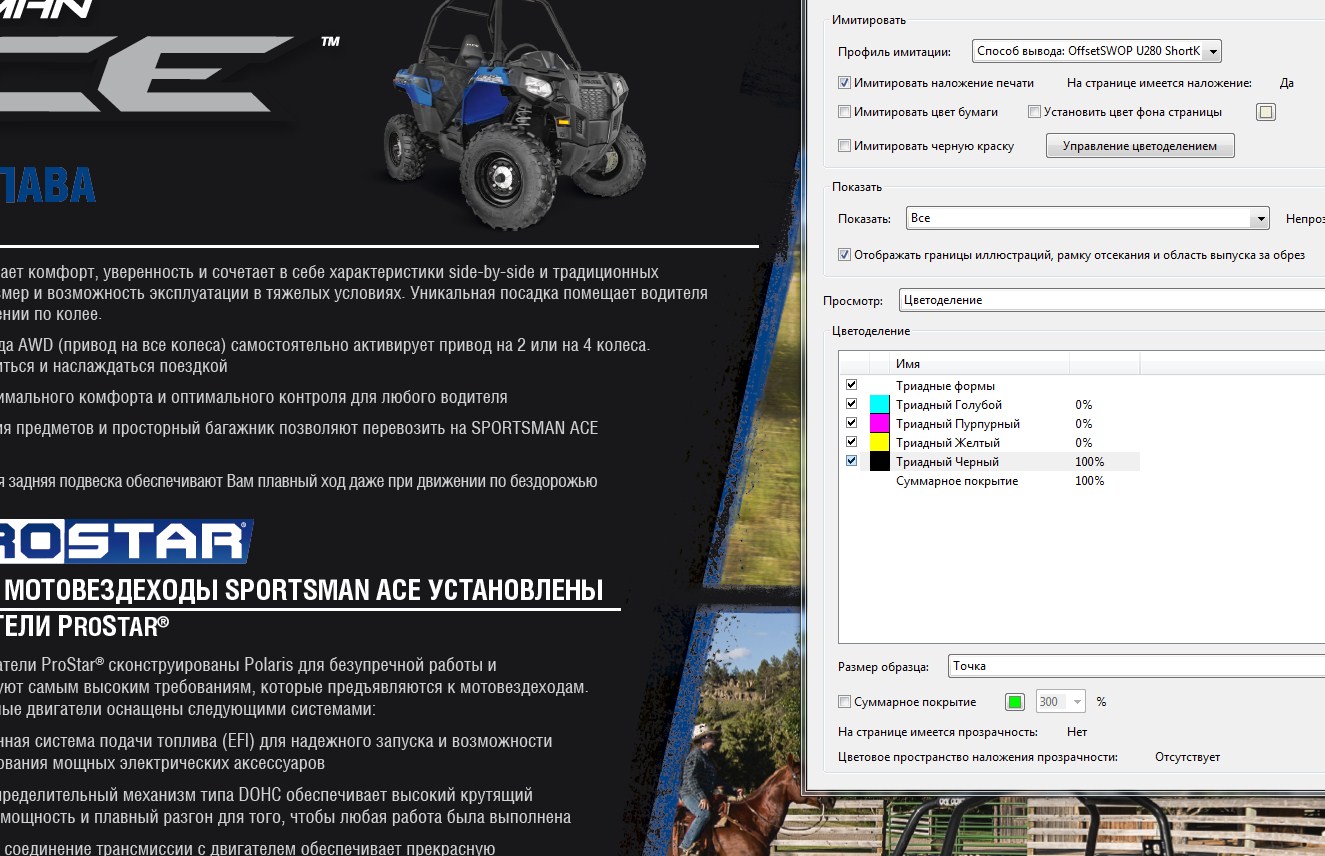Open the 'Размер образца' dropdown set to Точка
The height and width of the screenshot is (856, 1325).
(x=1136, y=666)
